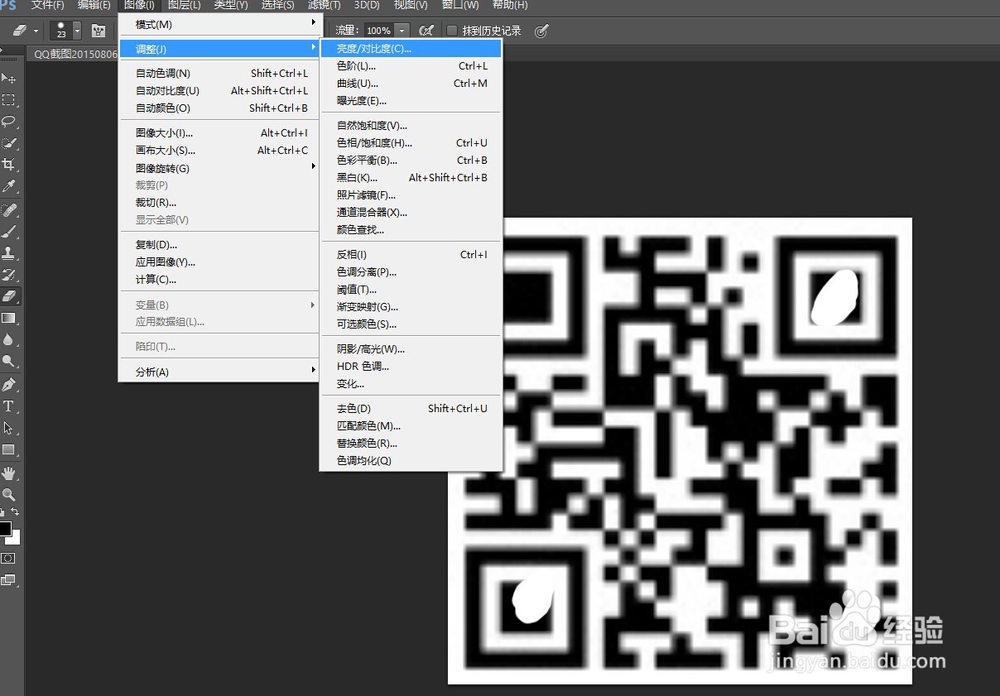
Task: Select the Move tool
Action: [x=9, y=78]
